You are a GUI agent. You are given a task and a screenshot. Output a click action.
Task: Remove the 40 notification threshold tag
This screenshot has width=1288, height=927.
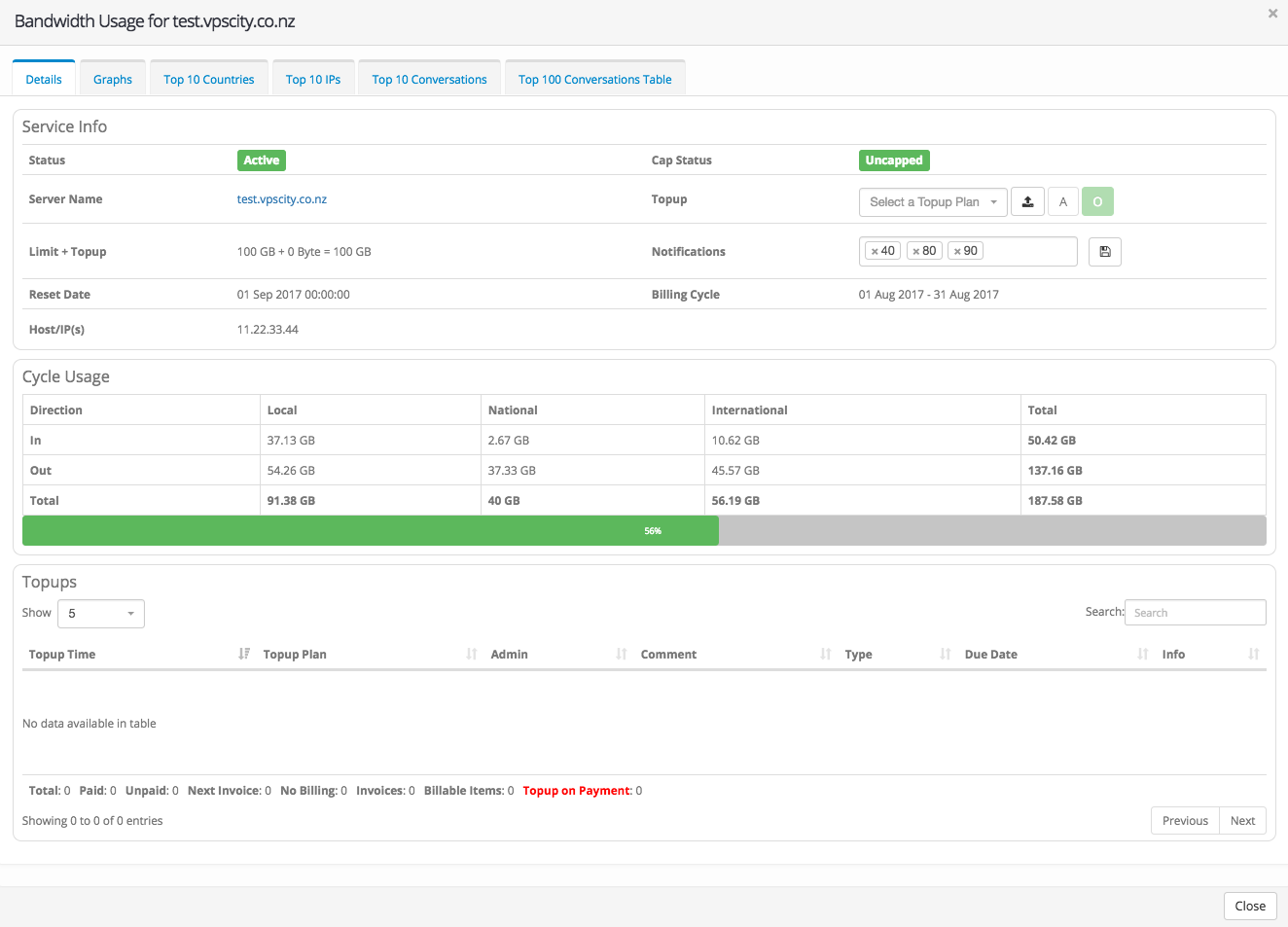pyautogui.click(x=875, y=252)
